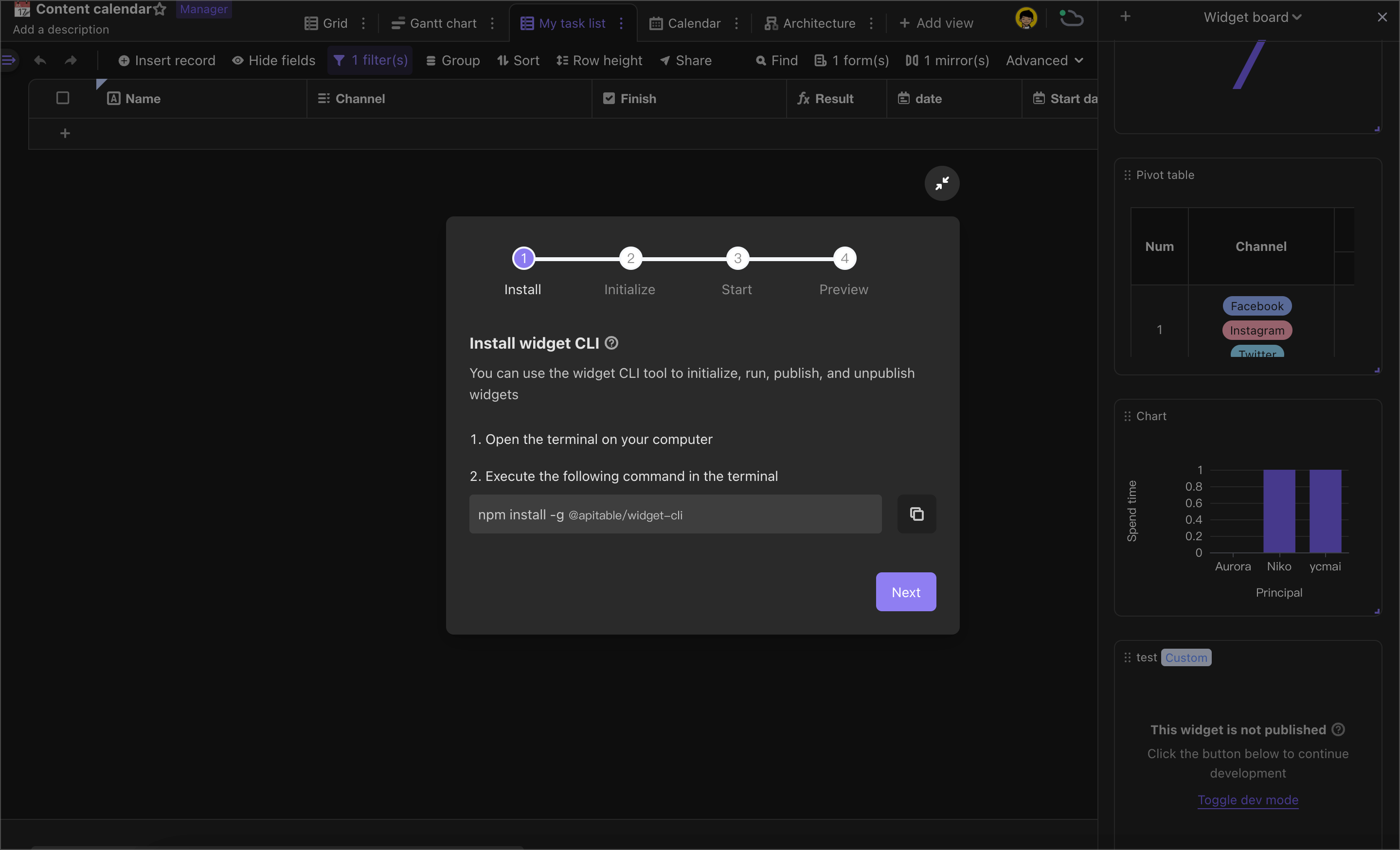Image resolution: width=1400 pixels, height=850 pixels.
Task: Click the Gantt chart view icon
Action: click(x=398, y=23)
